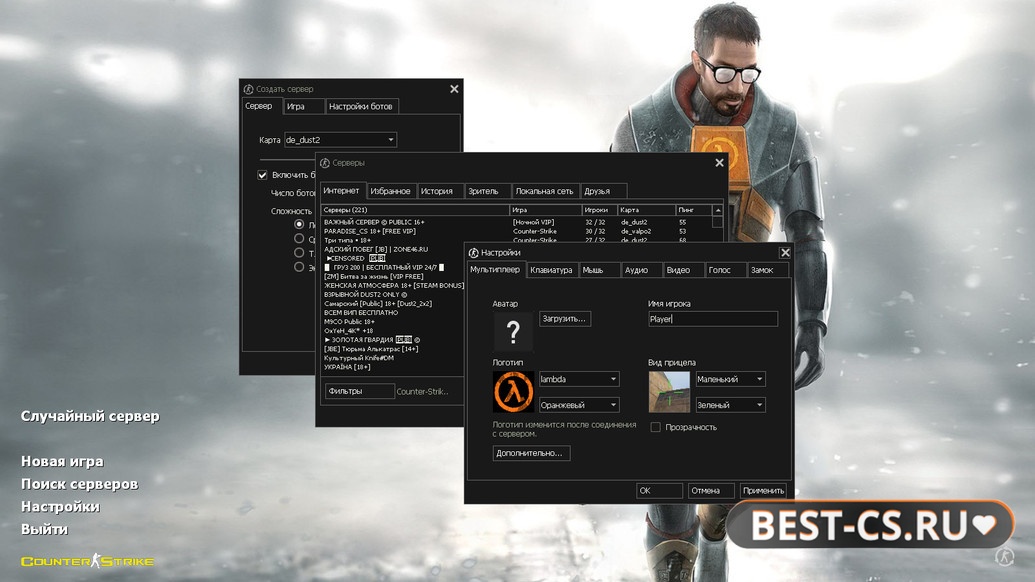Click the orange lambda logo preview
Screen dimensions: 1035x582
513,392
